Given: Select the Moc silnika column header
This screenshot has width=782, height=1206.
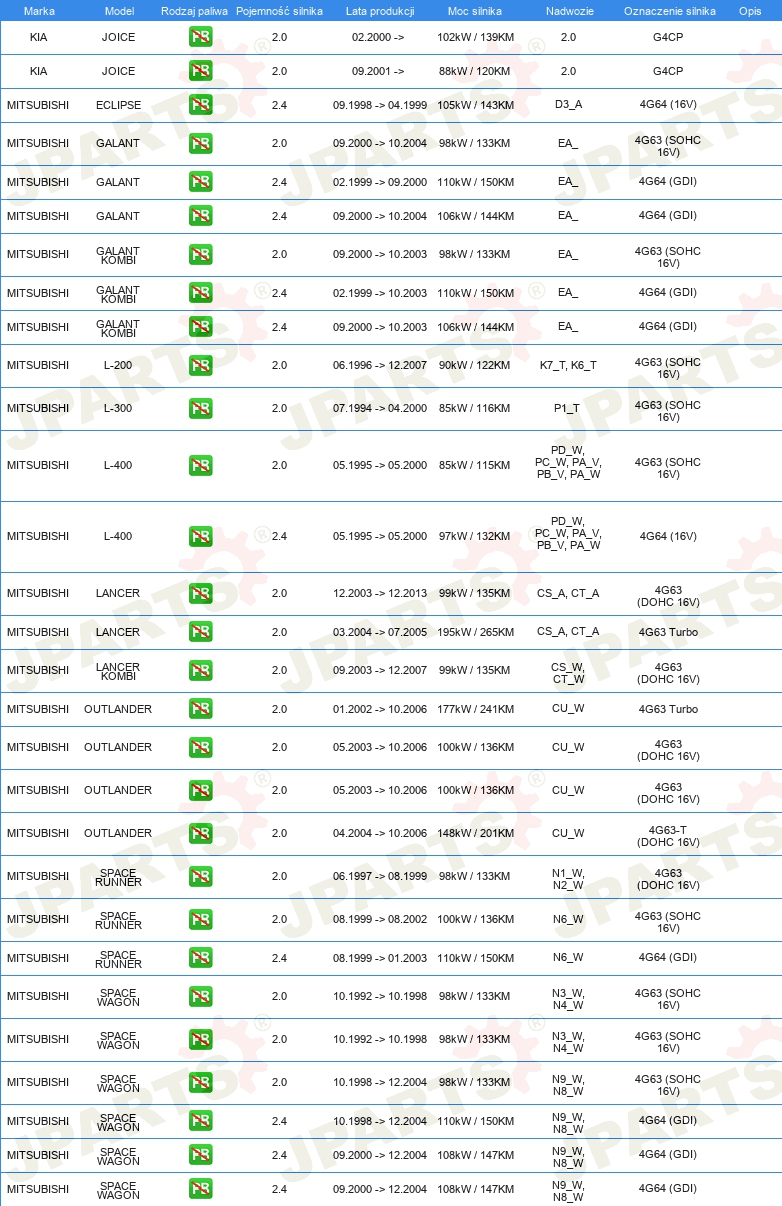Looking at the screenshot, I should pos(475,11).
